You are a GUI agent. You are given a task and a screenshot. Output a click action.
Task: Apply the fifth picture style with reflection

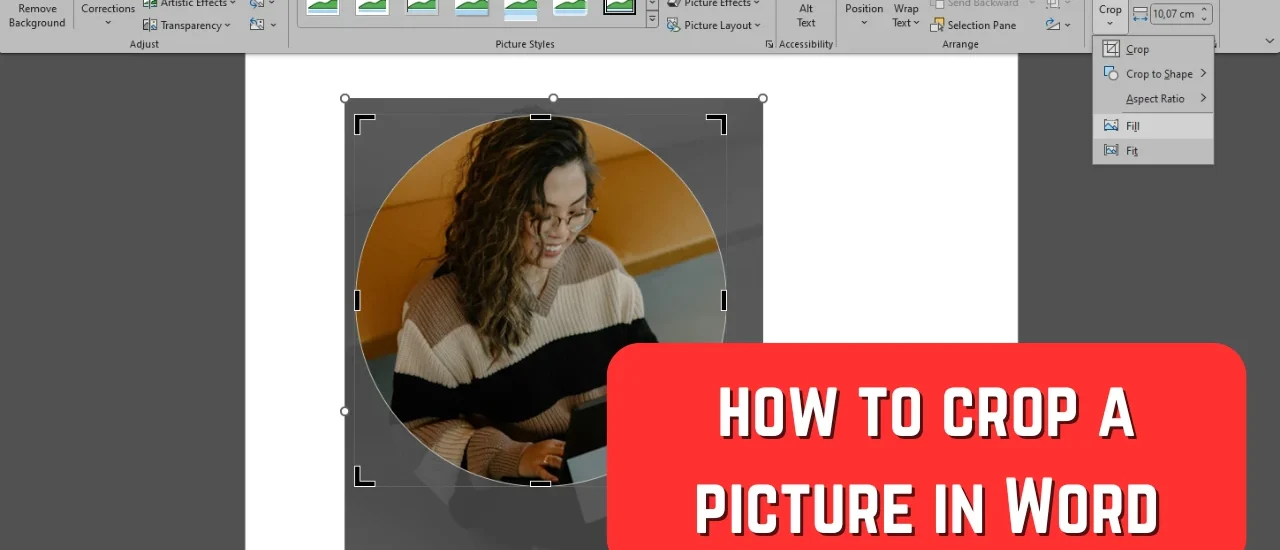click(x=520, y=8)
